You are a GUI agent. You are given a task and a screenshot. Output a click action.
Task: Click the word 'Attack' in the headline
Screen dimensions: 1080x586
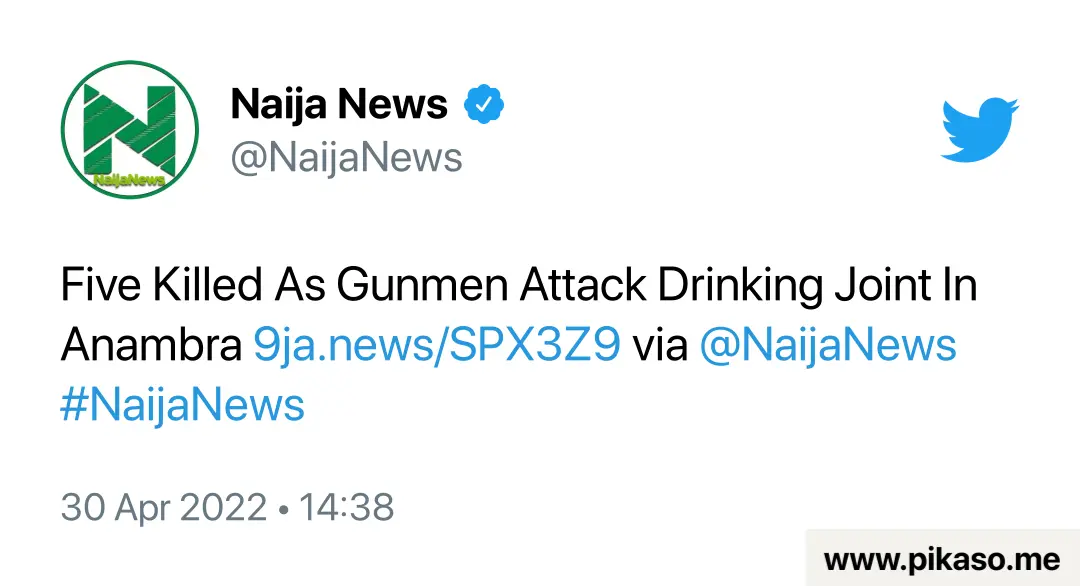583,284
